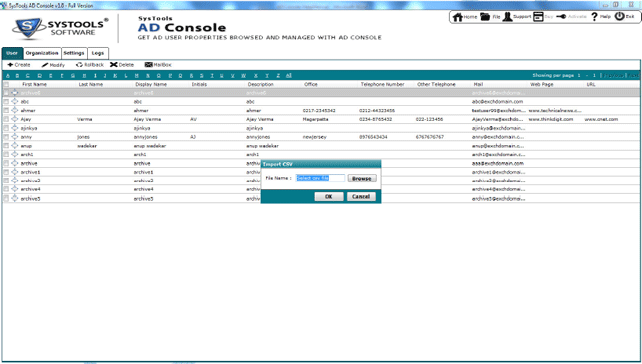Open the Support icon
The height and width of the screenshot is (364, 642).
[507, 17]
